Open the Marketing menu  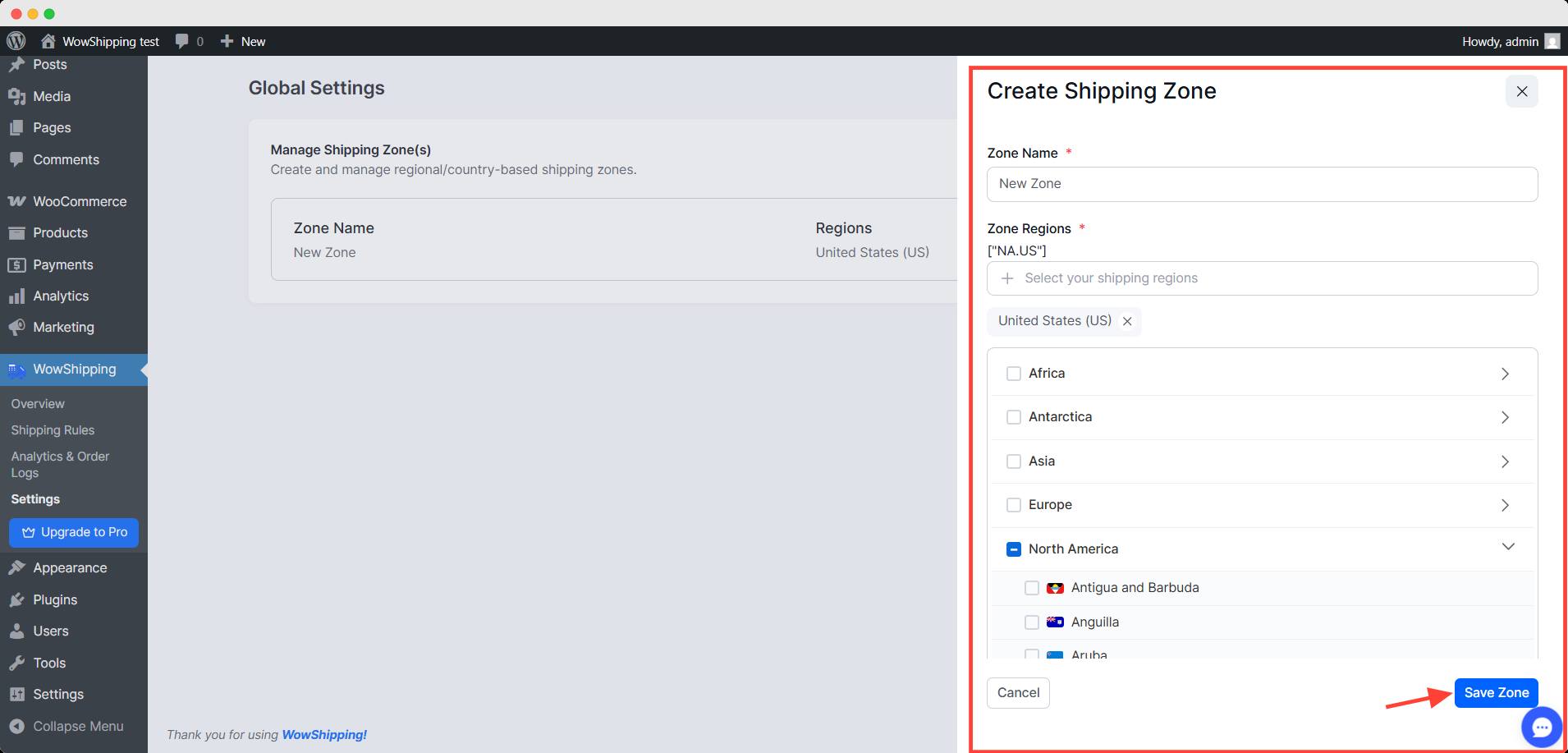(74, 327)
